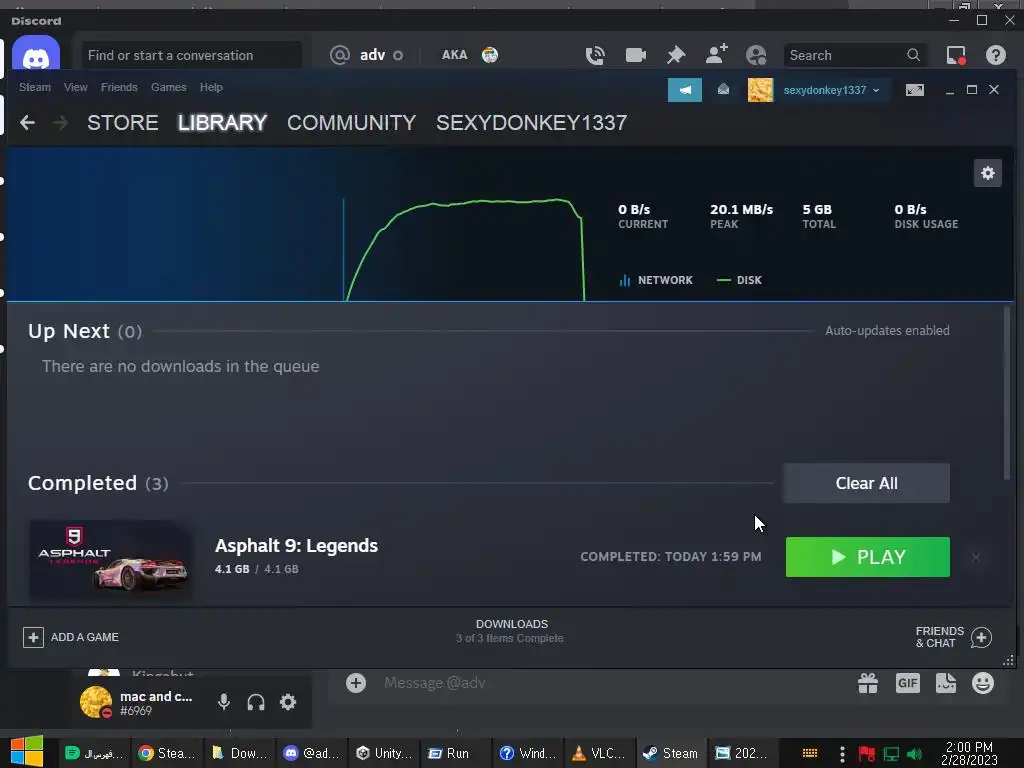Open downloads settings gear icon
This screenshot has width=1024, height=768.
[987, 173]
